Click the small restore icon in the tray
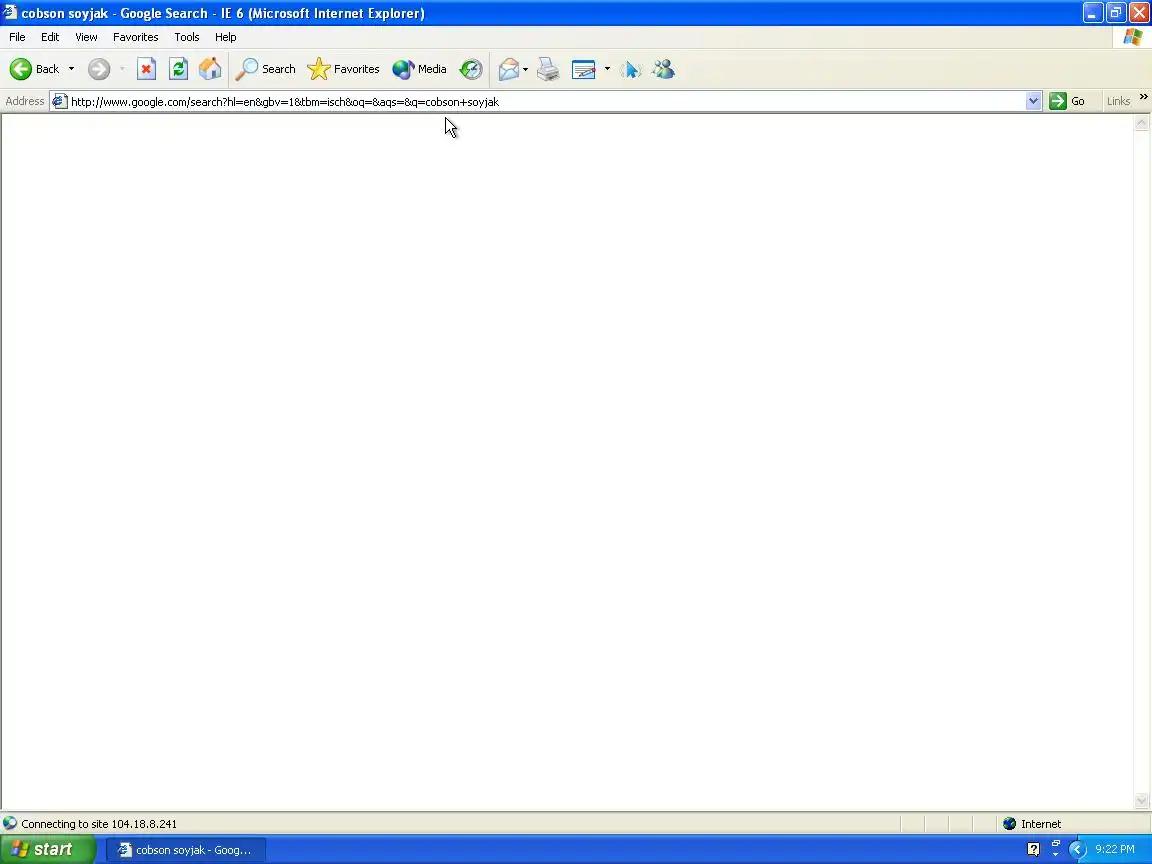The width and height of the screenshot is (1152, 864). [x=1056, y=844]
